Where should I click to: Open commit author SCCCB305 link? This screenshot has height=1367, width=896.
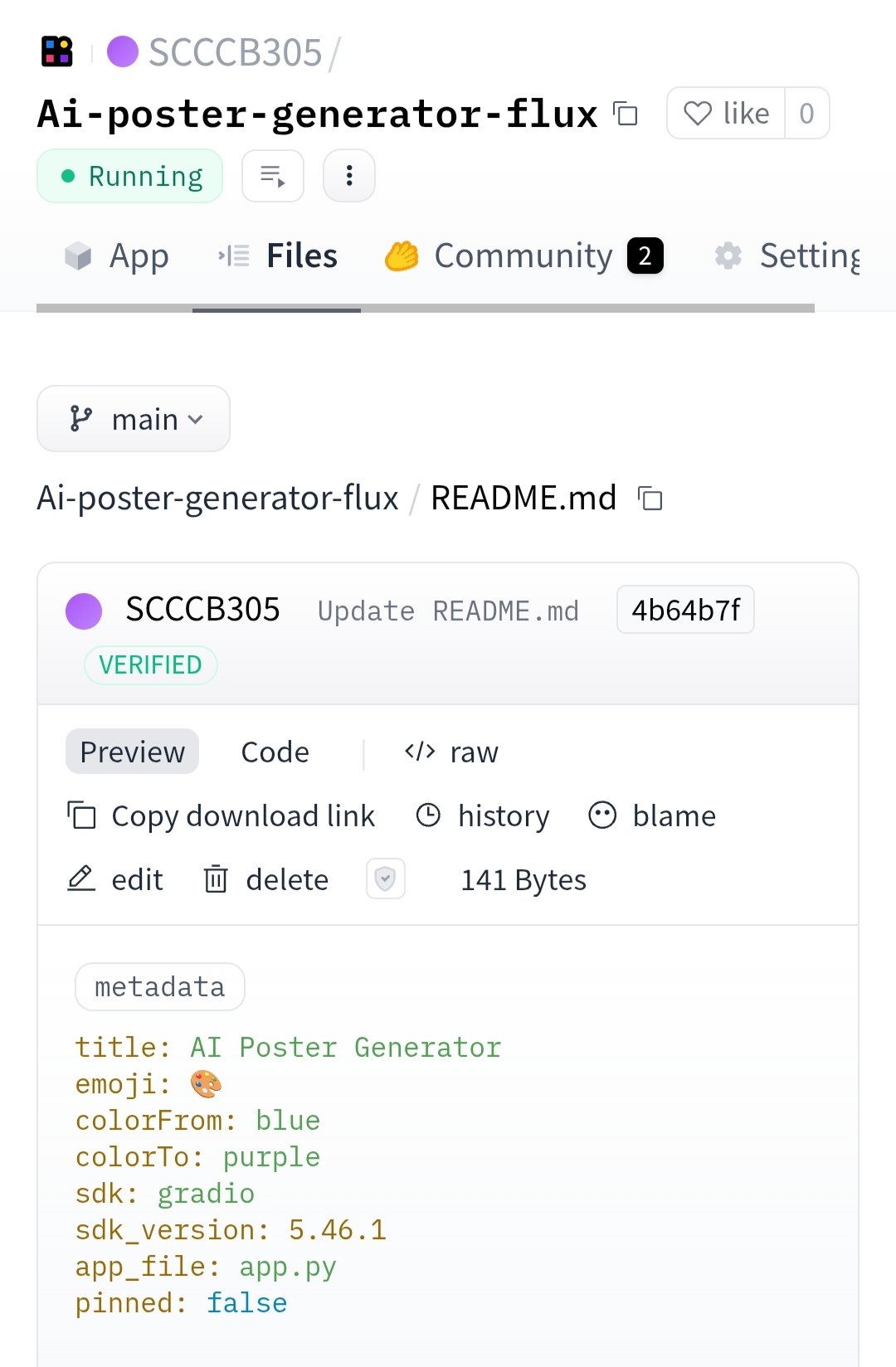202,610
